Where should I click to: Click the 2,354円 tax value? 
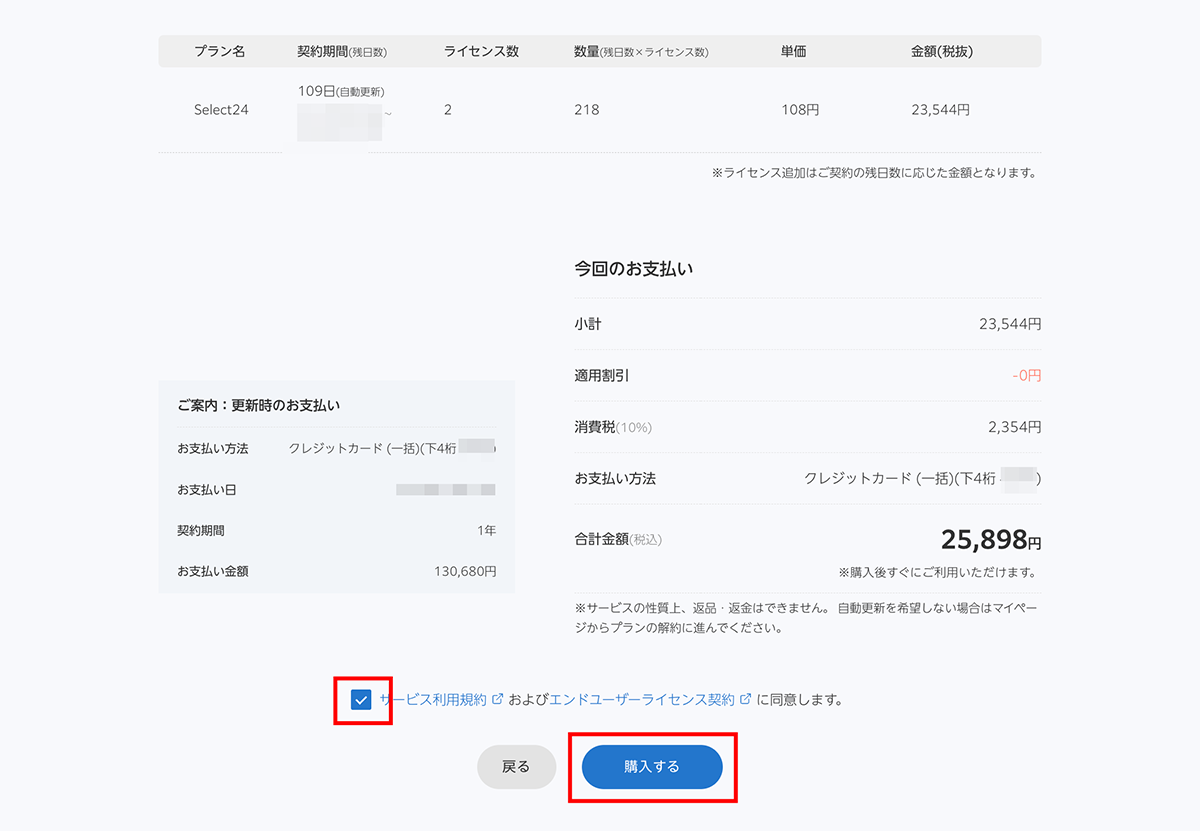tap(1014, 427)
